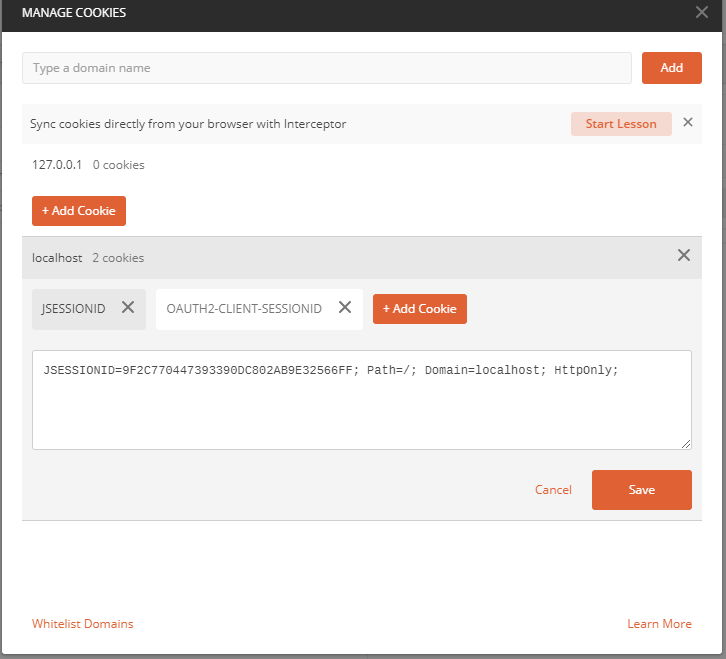Add a cookie for localhost
Image resolution: width=726 pixels, height=659 pixels.
419,309
